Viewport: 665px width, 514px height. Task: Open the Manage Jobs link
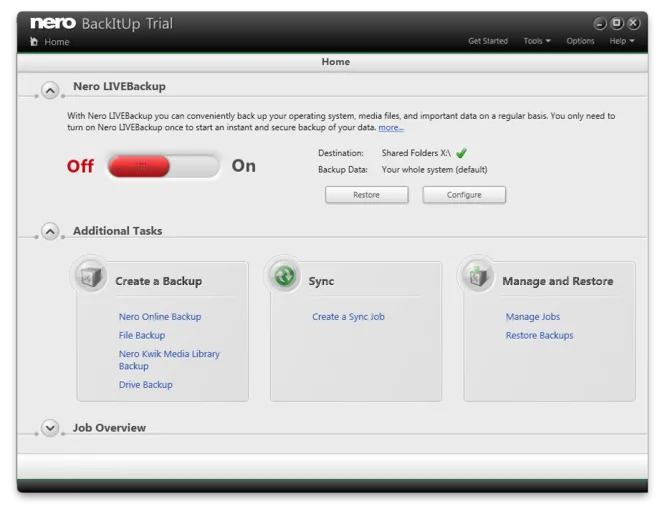click(533, 317)
